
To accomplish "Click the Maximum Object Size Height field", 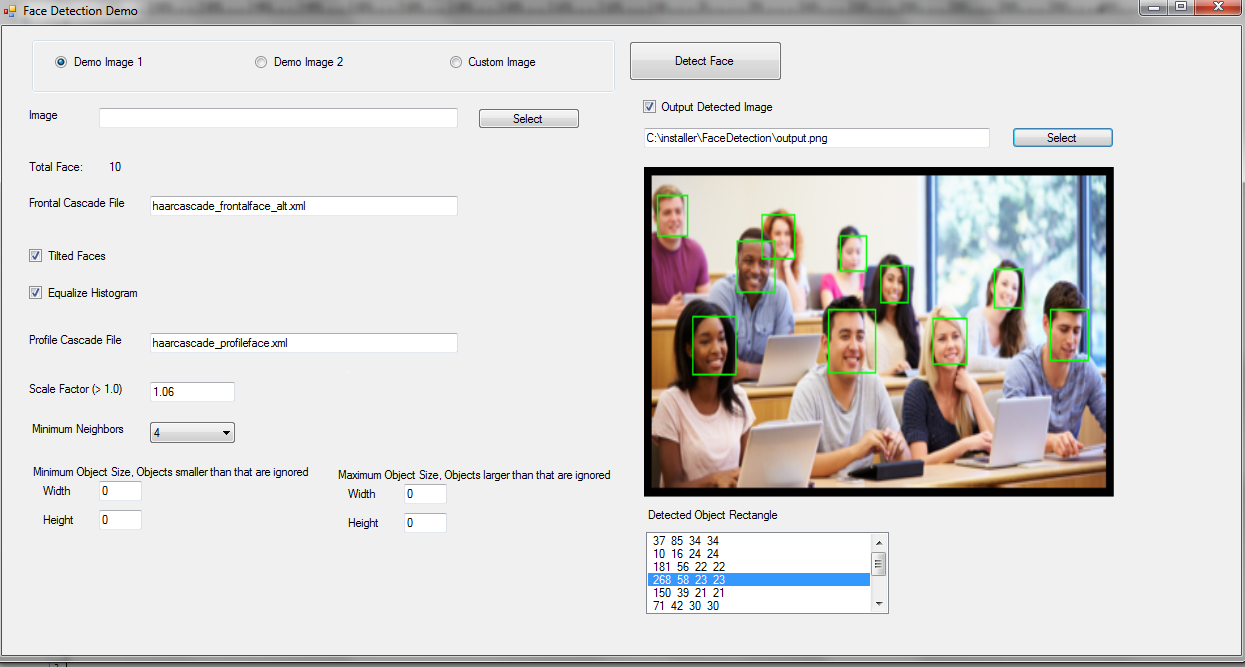I will pos(425,523).
